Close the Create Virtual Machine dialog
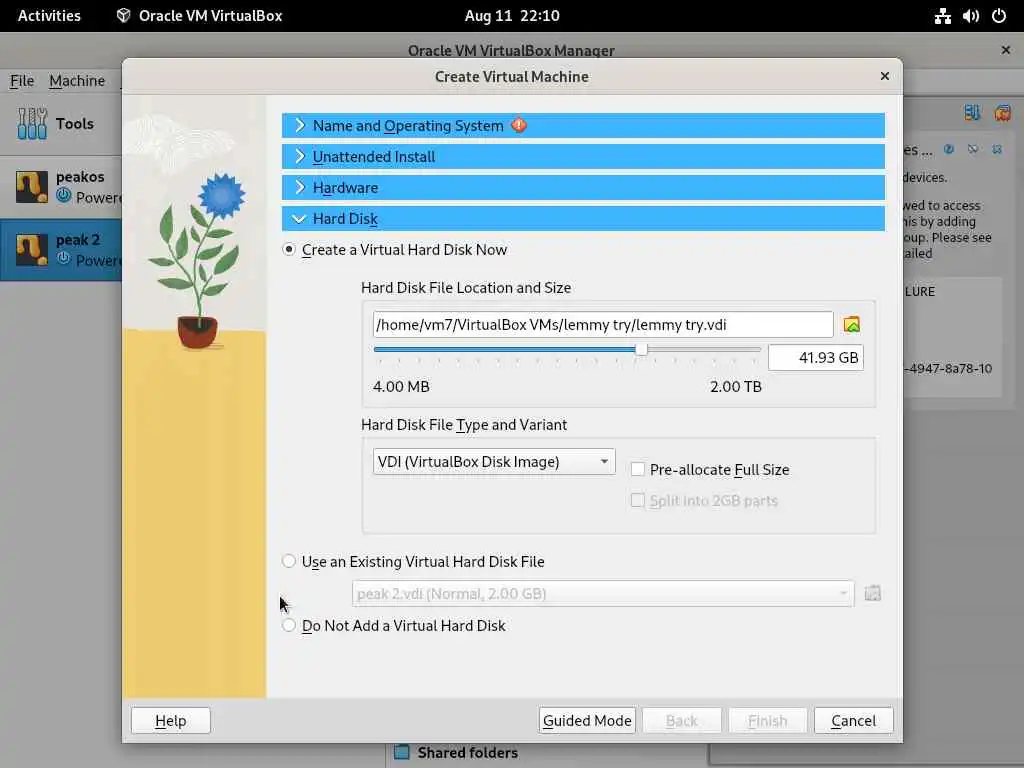The image size is (1024, 768). 884,76
